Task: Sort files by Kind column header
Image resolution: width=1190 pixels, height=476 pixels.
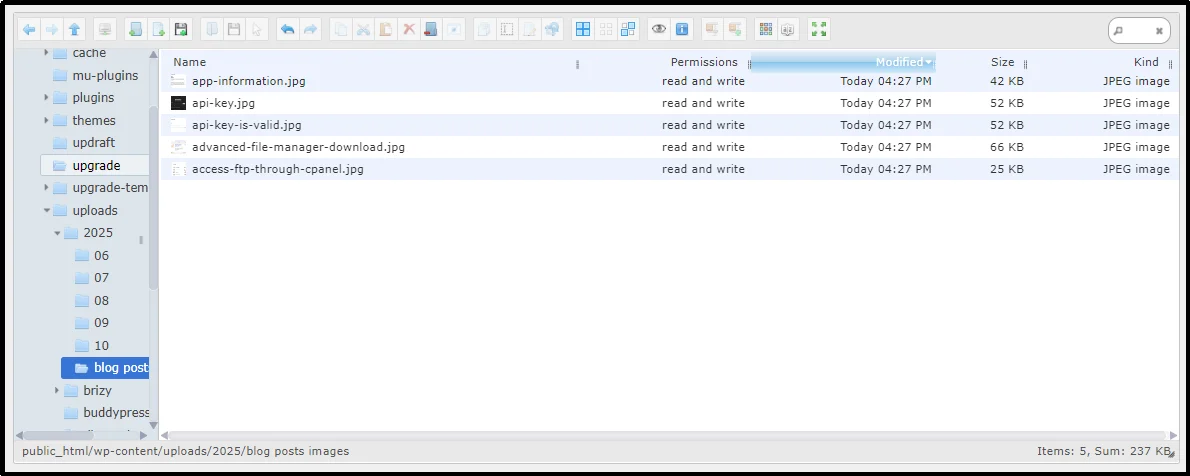Action: point(1146,62)
